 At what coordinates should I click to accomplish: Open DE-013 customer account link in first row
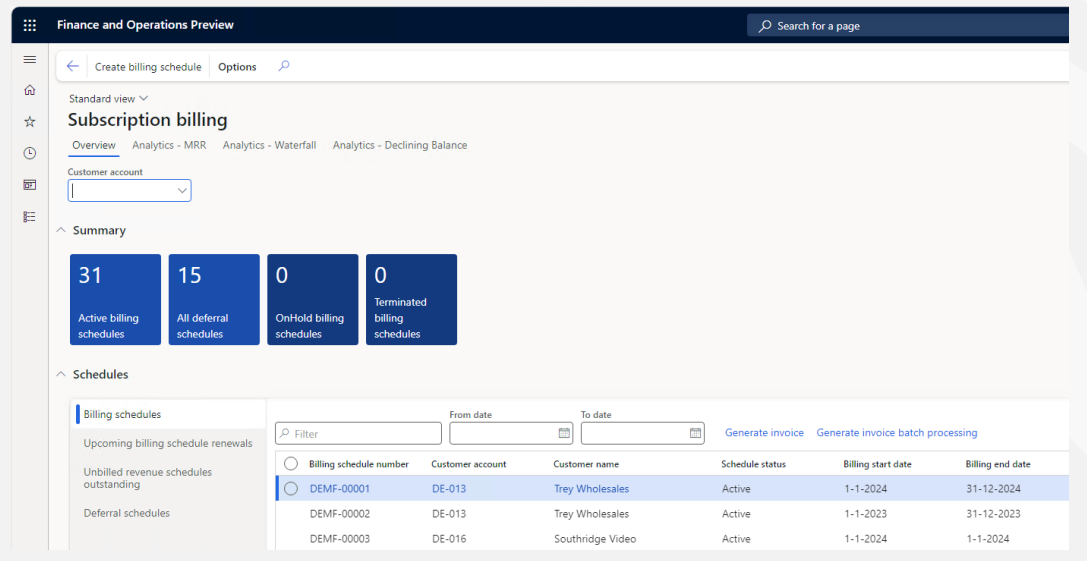[x=449, y=489]
